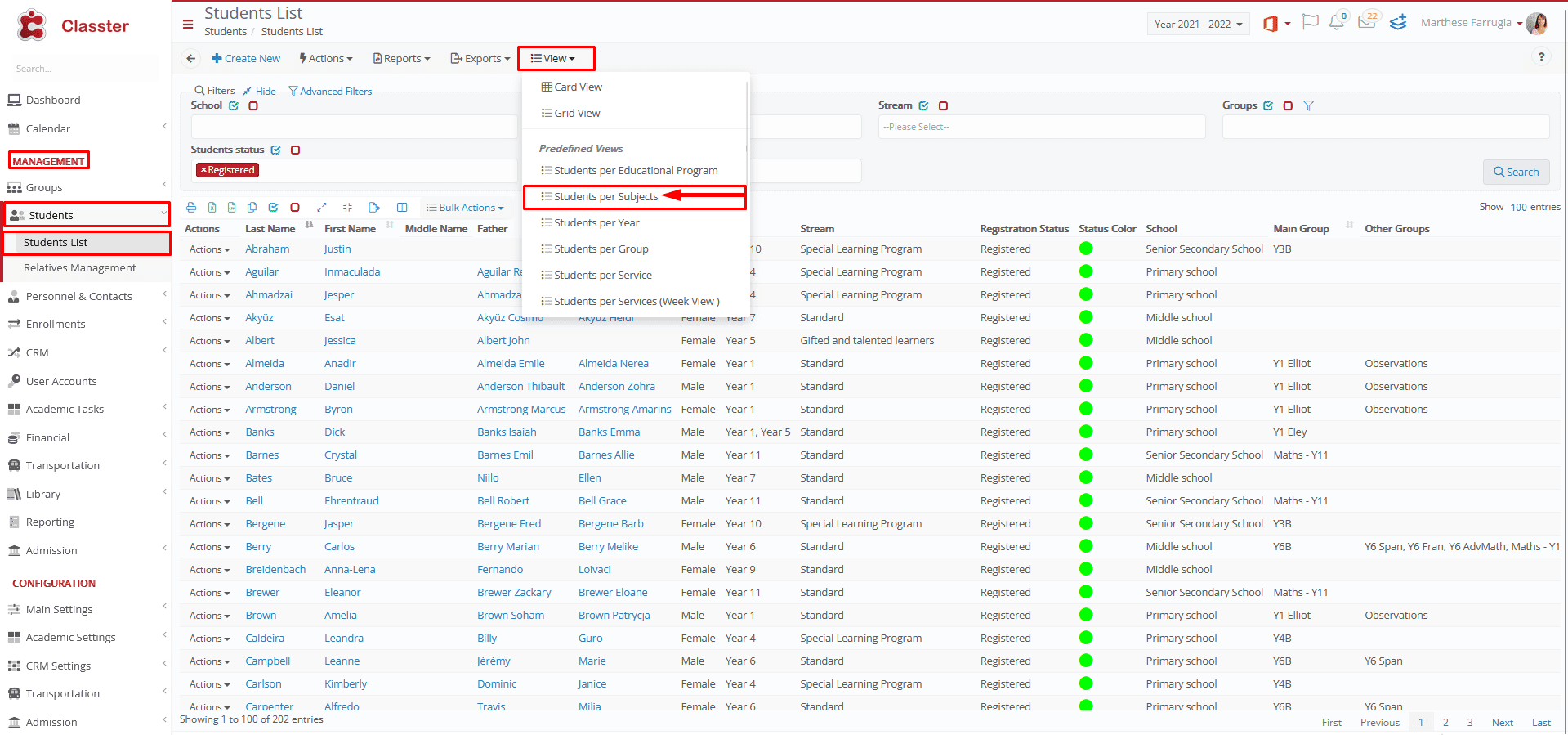Screen dimensions: 1568x735
Task: Open the Office 365 icon menu
Action: [x=1276, y=24]
